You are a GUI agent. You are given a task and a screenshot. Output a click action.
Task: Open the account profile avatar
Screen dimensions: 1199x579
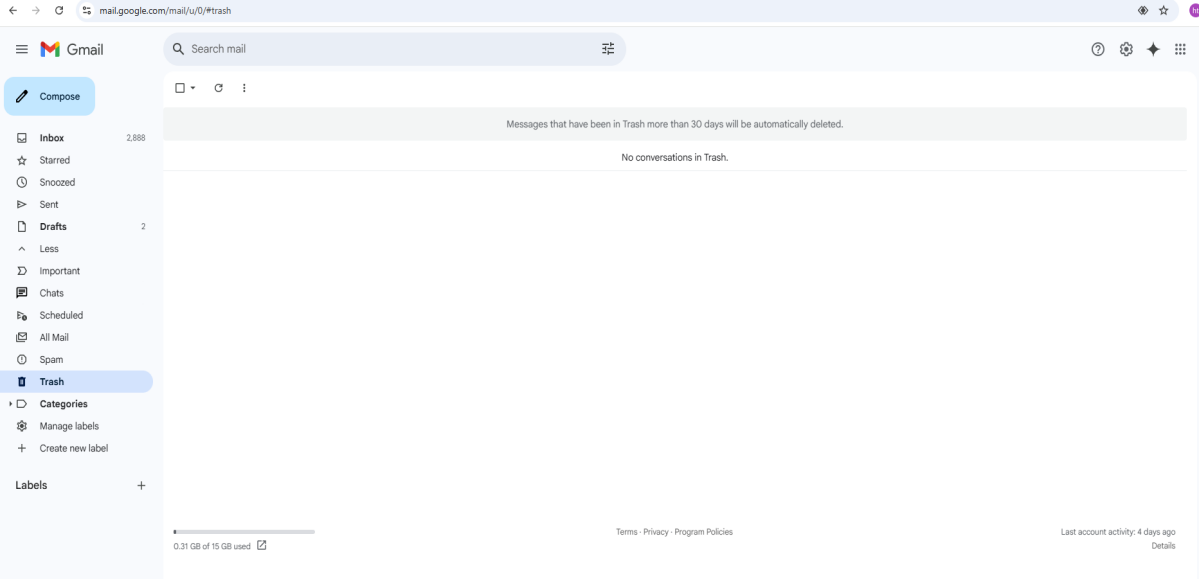(x=1194, y=11)
